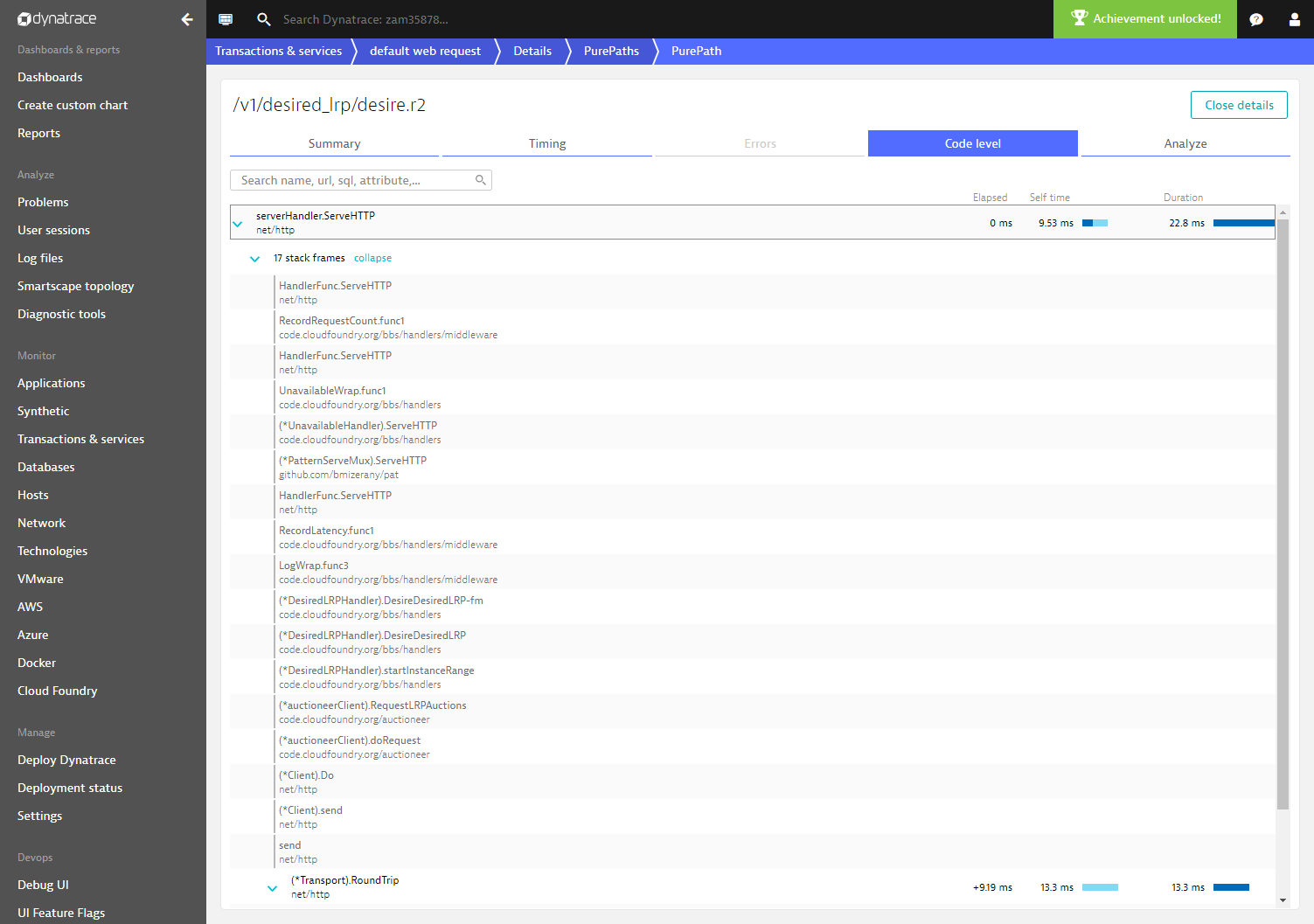
Task: Go to PurePaths breadcrumb
Action: point(611,51)
